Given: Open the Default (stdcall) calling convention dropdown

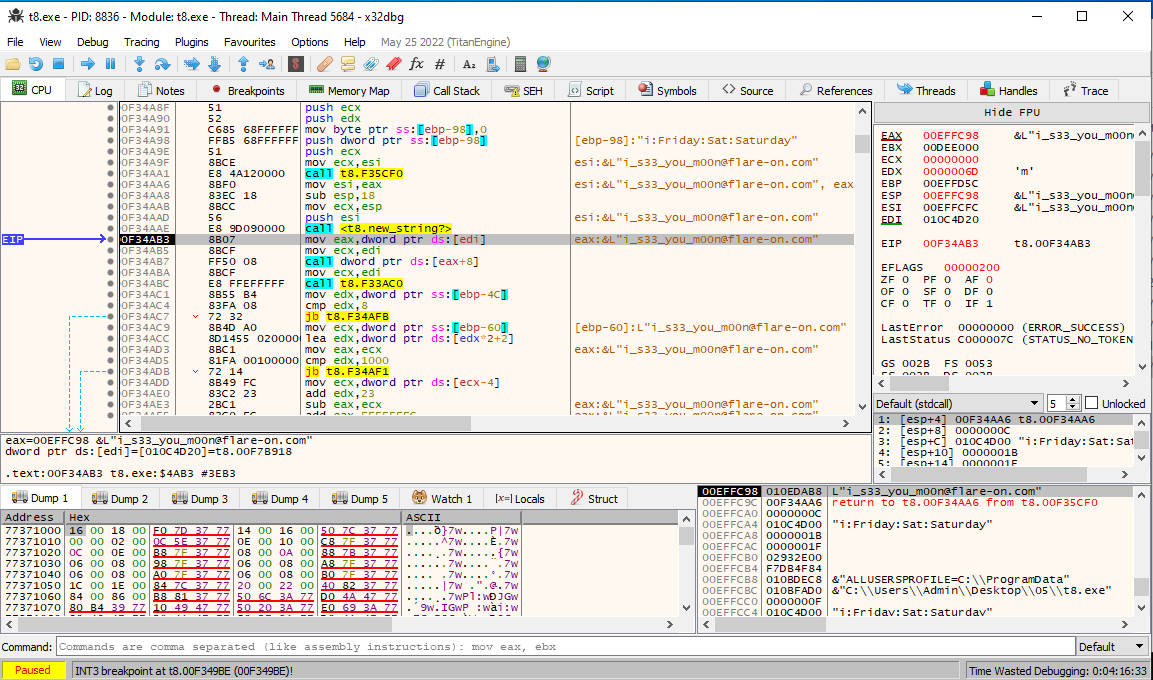Looking at the screenshot, I should pos(958,404).
